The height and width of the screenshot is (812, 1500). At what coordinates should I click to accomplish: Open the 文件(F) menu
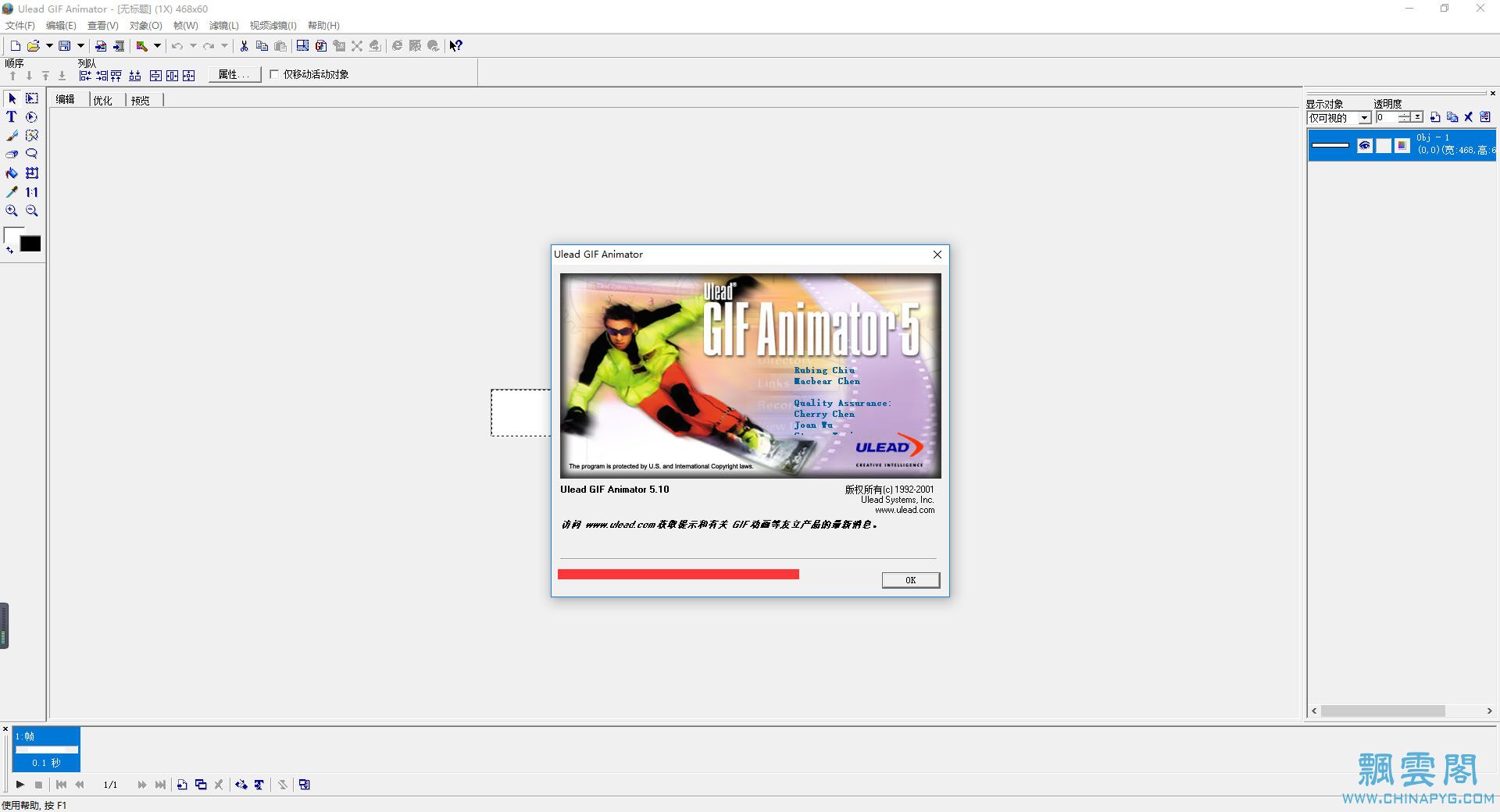20,26
